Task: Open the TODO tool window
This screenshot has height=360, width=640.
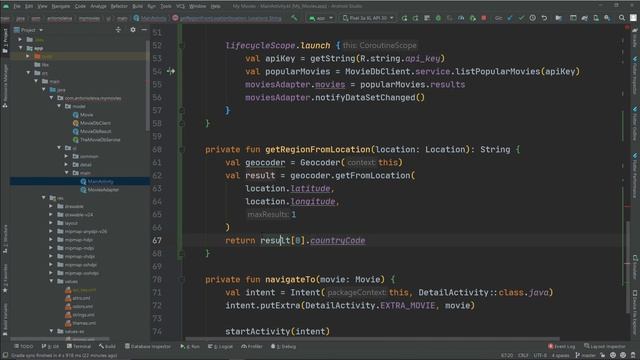Action: [x=24, y=346]
